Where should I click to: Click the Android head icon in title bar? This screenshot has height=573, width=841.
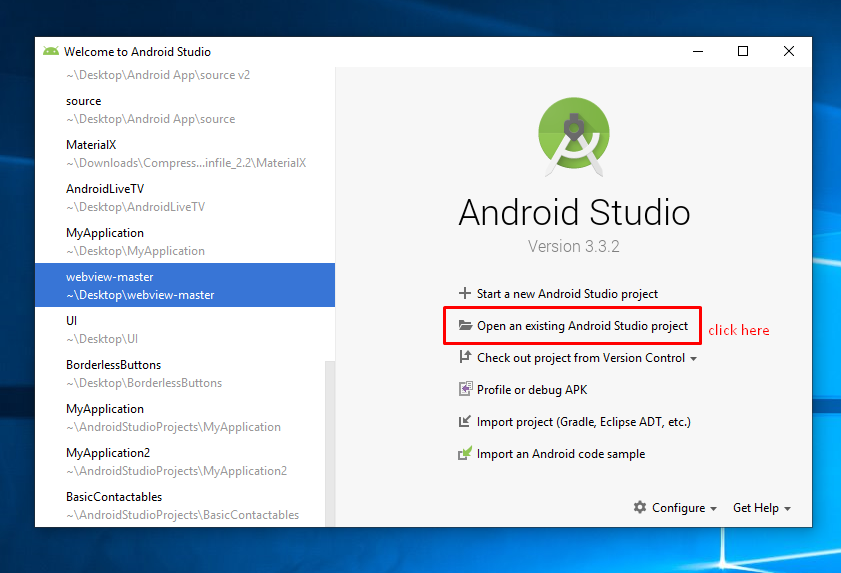(51, 52)
